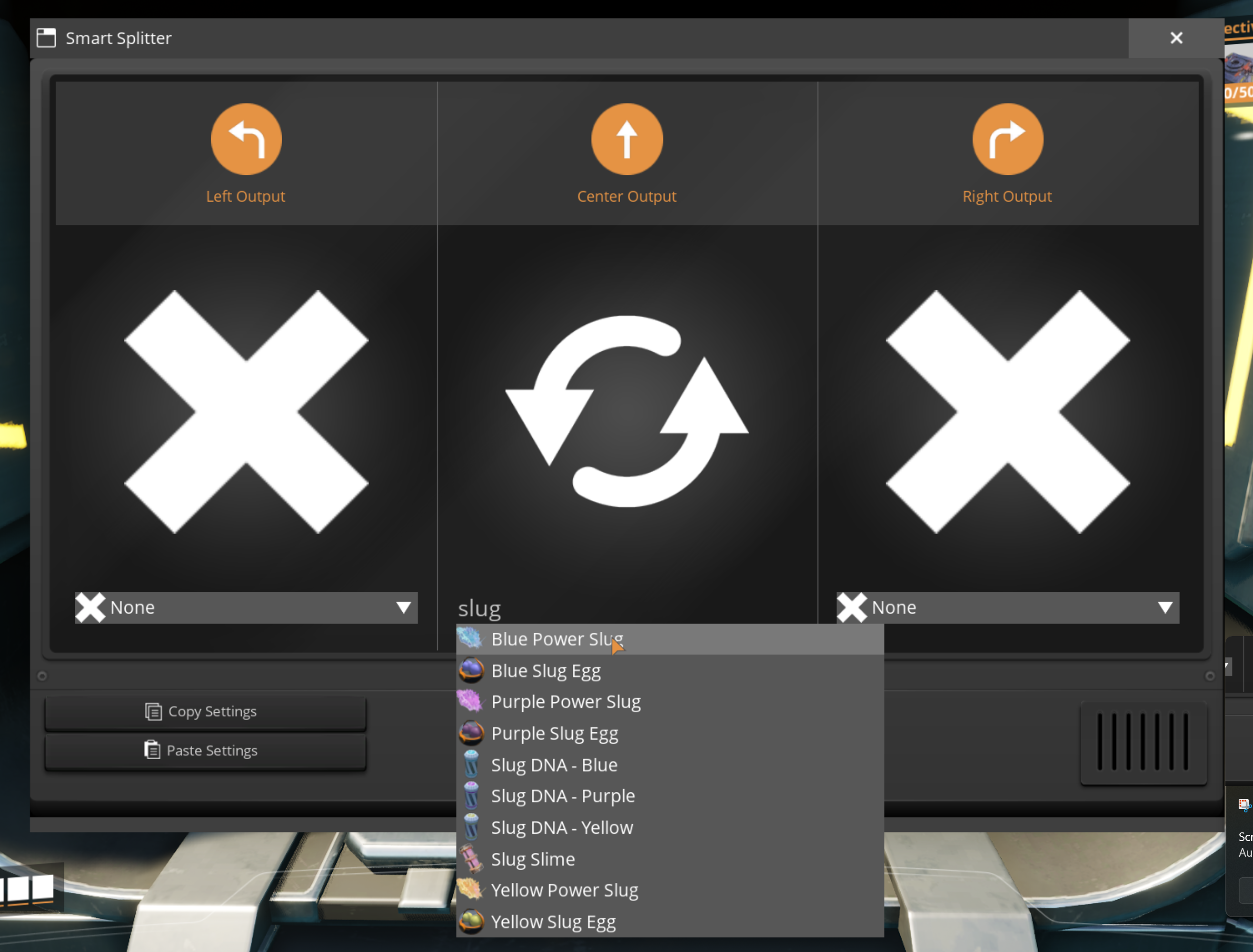Click the Smart Splitter window icon
Viewport: 1253px width, 952px height.
(46, 38)
